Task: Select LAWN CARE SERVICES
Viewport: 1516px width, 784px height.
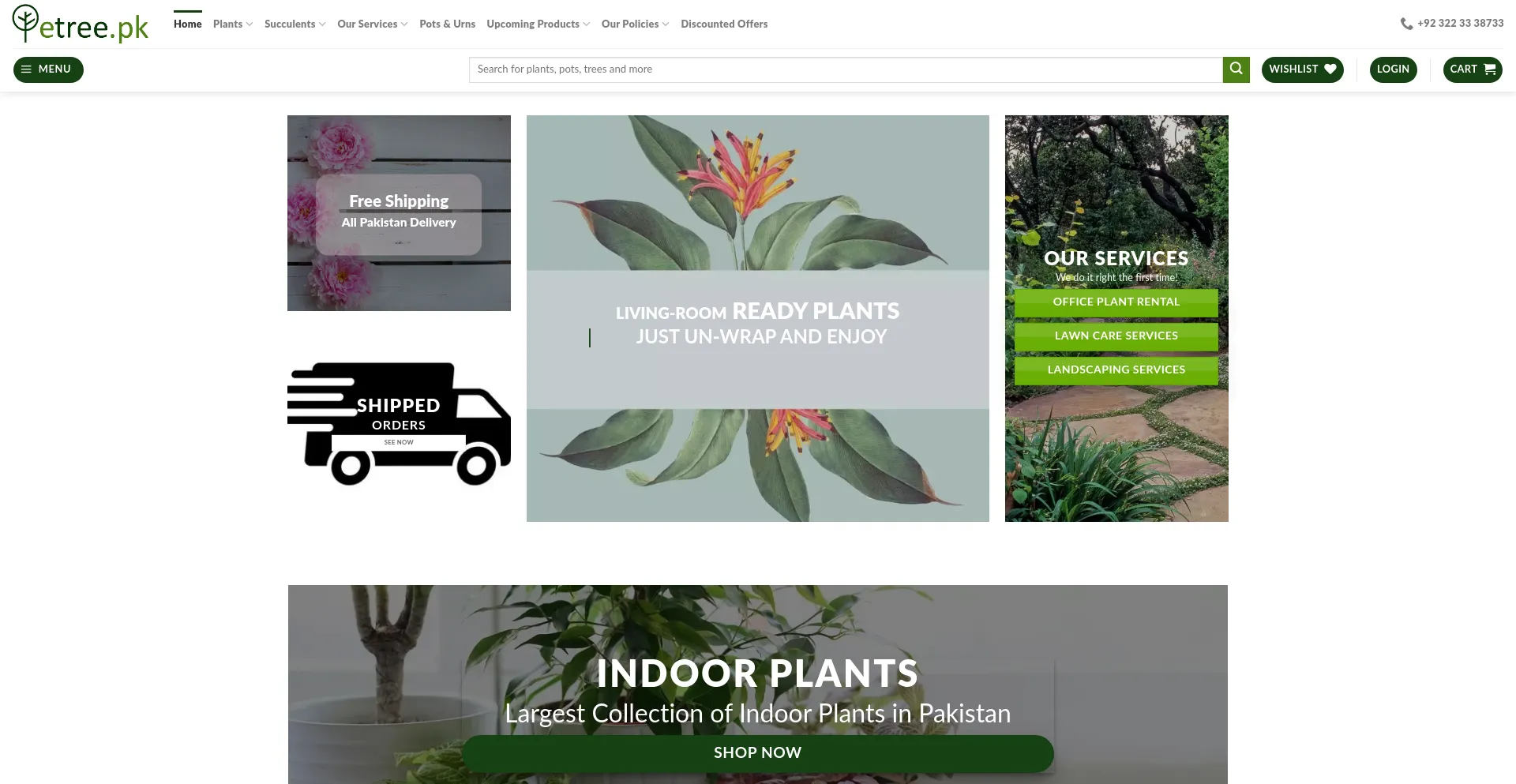Action: pyautogui.click(x=1116, y=336)
